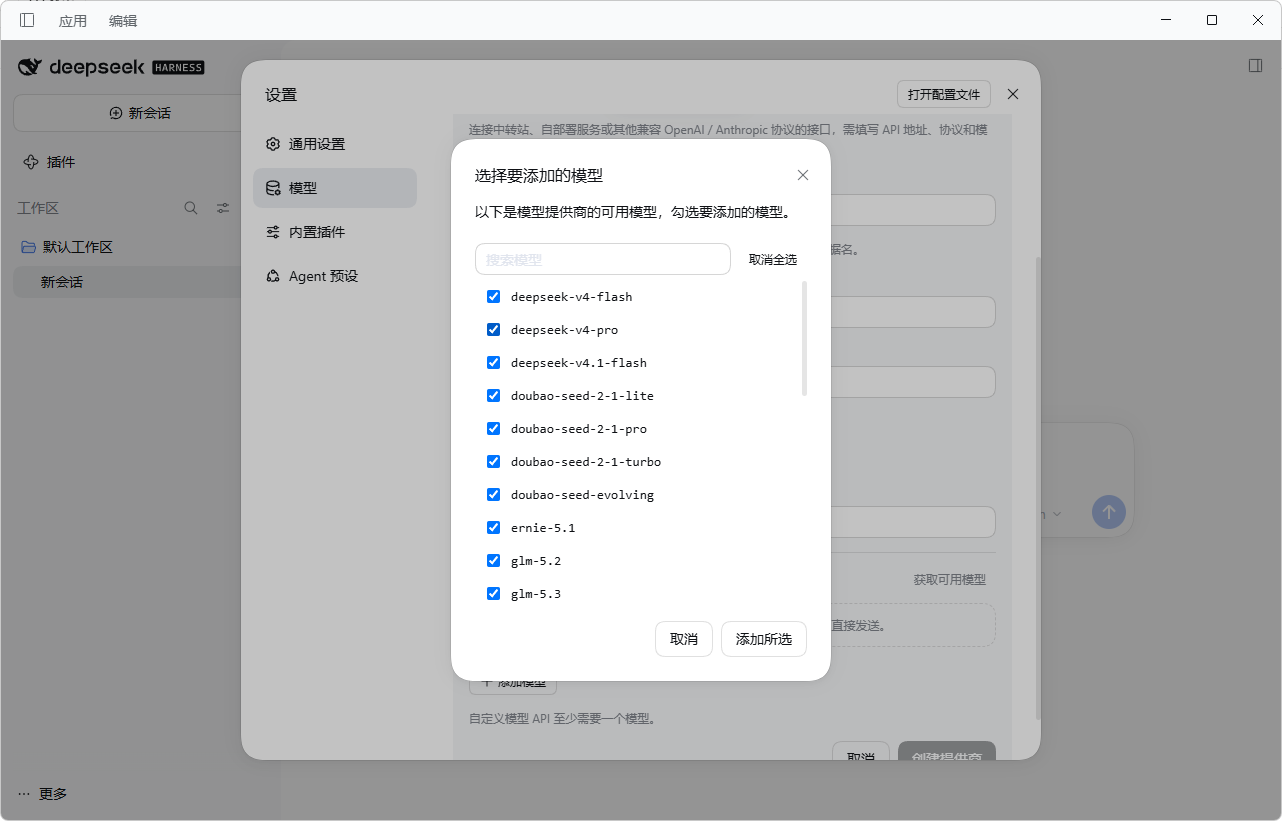
Task: Click 打开配置文件 button
Action: pos(944,94)
